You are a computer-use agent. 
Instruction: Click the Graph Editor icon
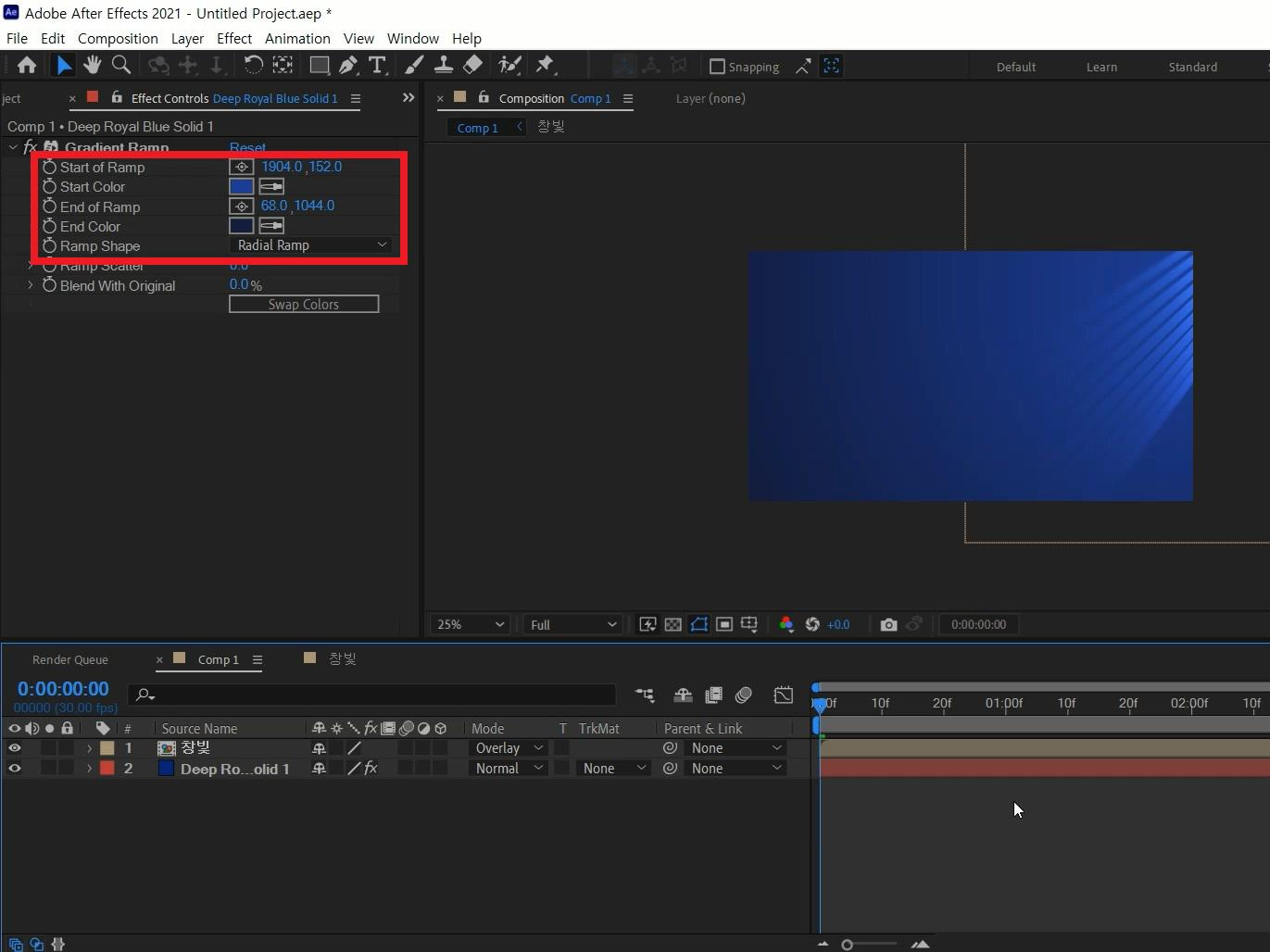point(784,695)
